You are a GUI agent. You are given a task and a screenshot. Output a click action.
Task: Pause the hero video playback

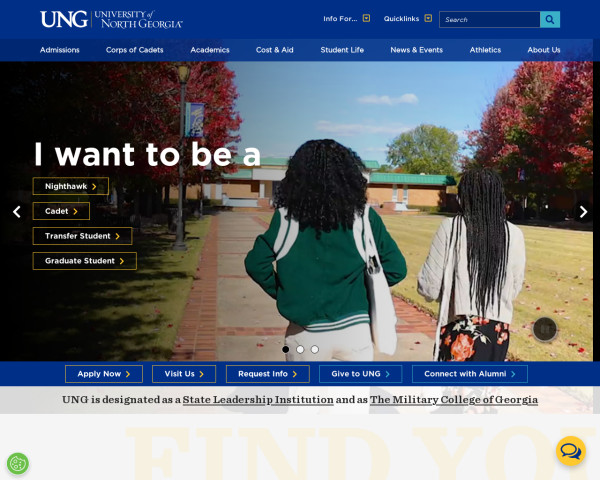[545, 329]
